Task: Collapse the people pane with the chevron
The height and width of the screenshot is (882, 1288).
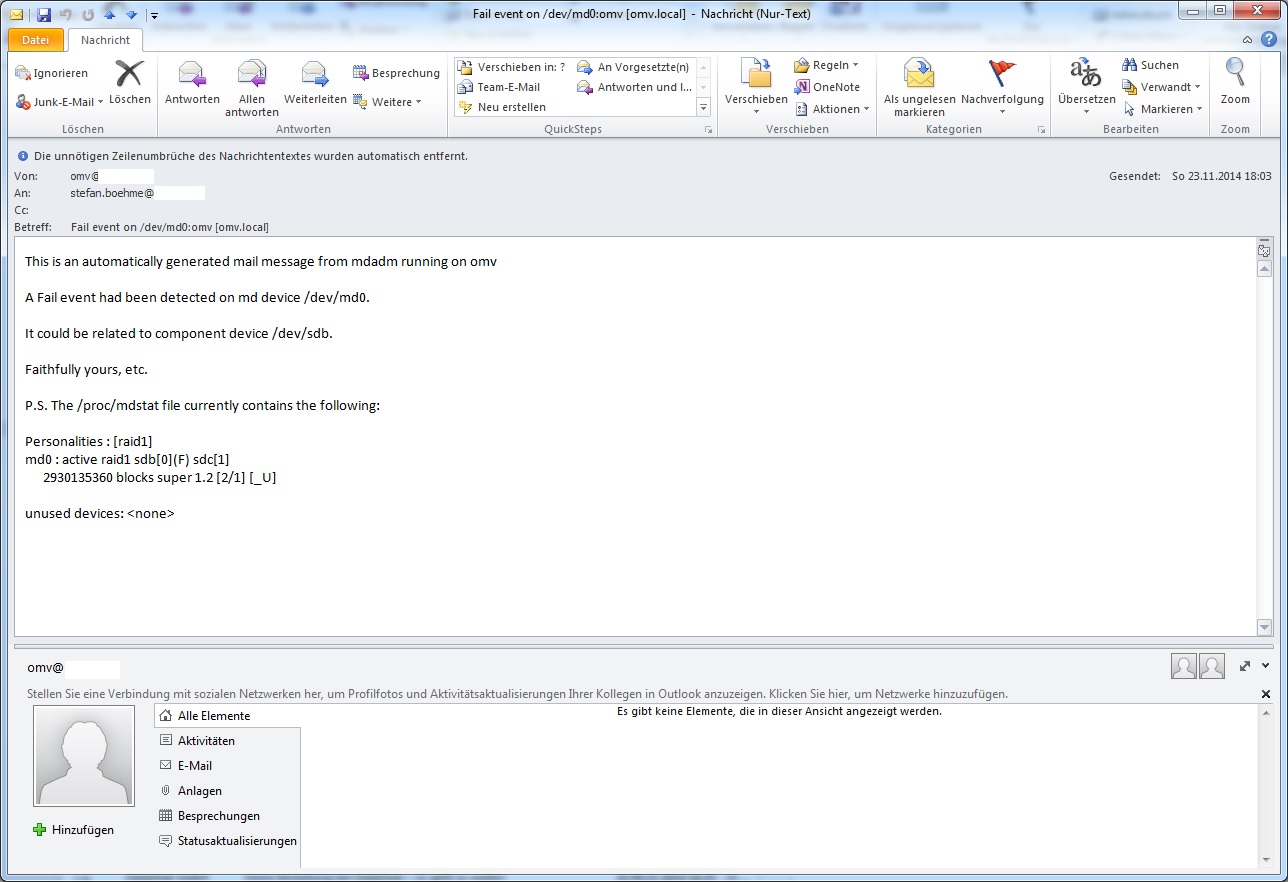Action: (1266, 666)
